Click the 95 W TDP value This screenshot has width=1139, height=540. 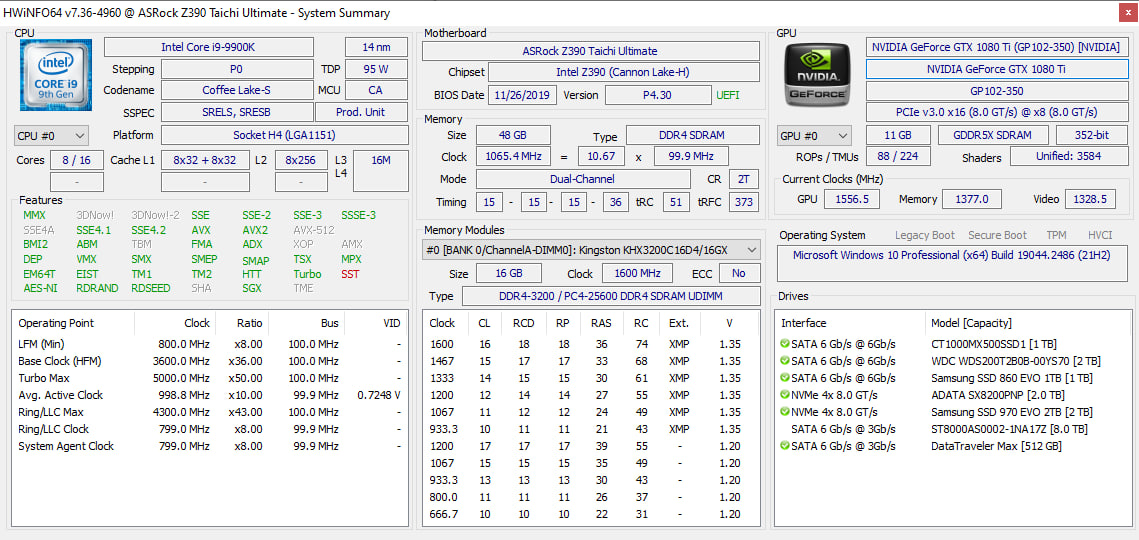pyautogui.click(x=376, y=69)
